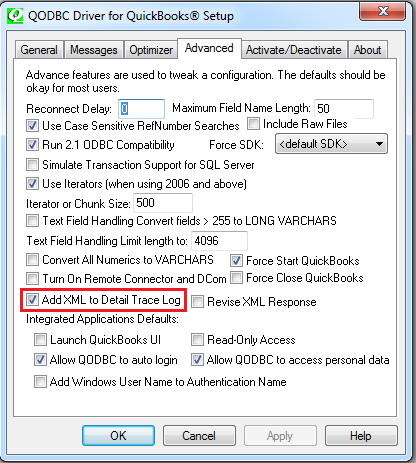Focus the Iterator or Chunk Size field

163,203
